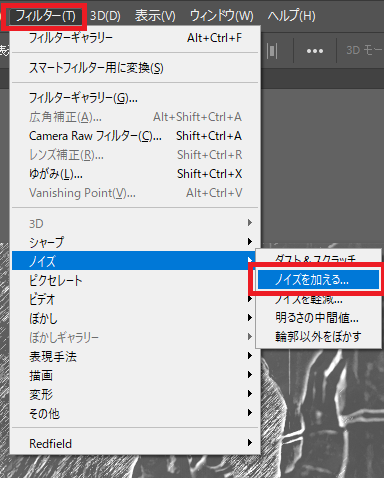Open the ヘルプ(H) menu
384x478 pixels.
[x=291, y=16]
